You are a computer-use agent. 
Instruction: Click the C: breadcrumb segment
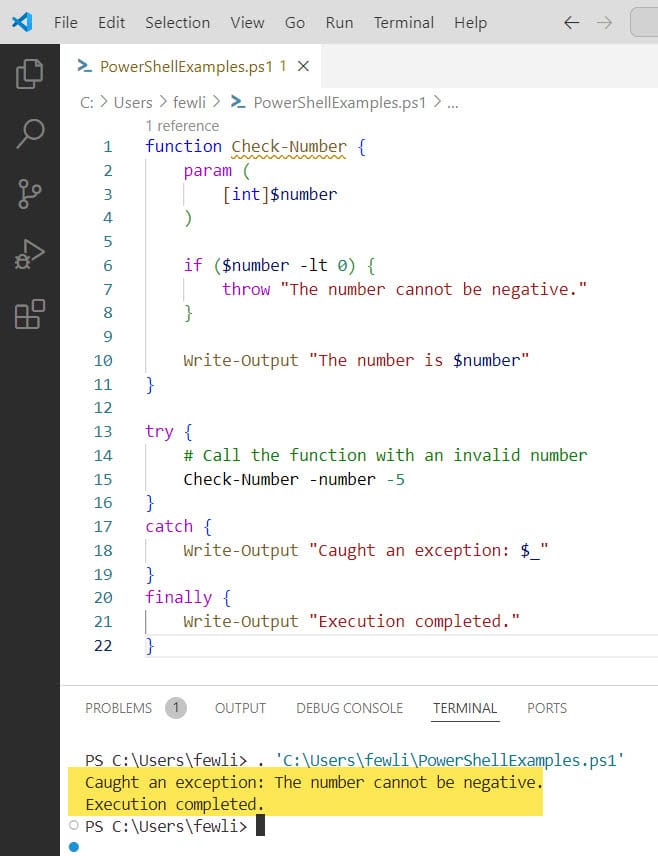point(87,103)
